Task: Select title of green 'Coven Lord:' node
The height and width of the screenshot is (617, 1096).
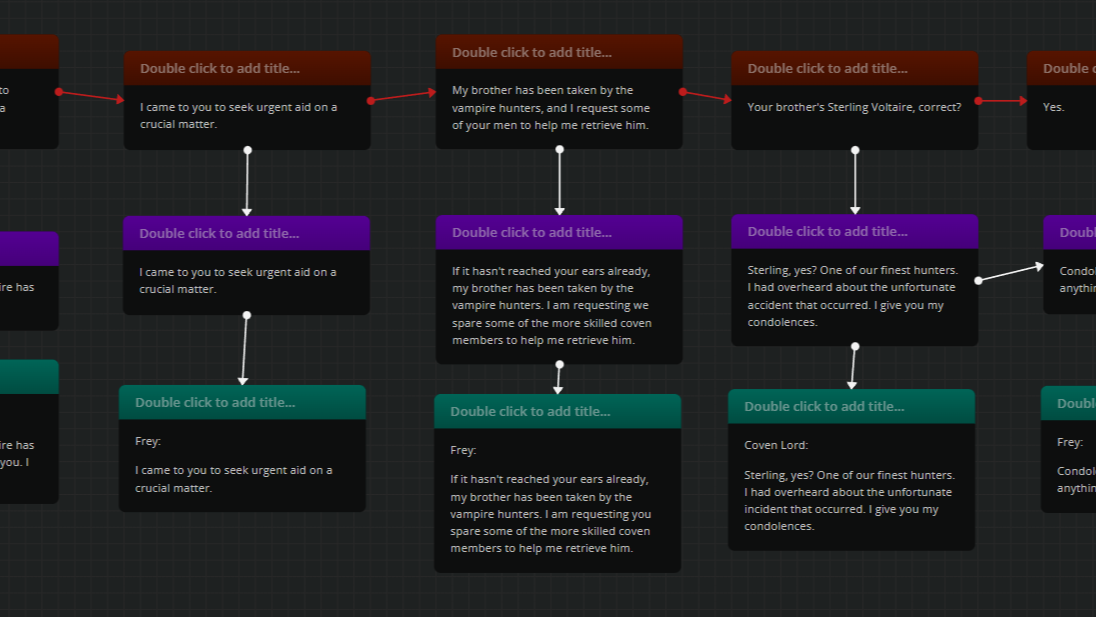Action: tap(824, 406)
